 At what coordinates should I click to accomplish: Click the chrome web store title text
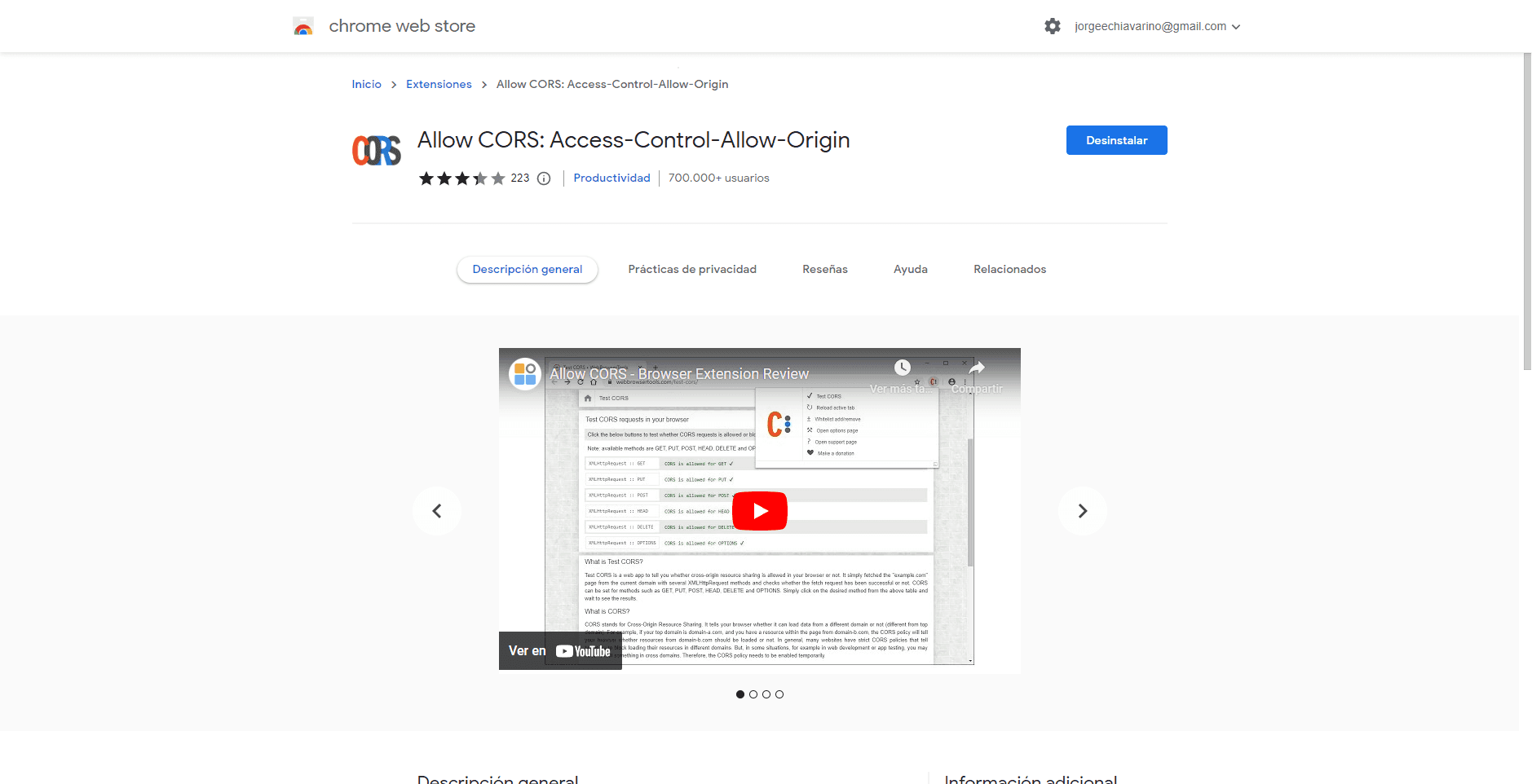click(402, 26)
